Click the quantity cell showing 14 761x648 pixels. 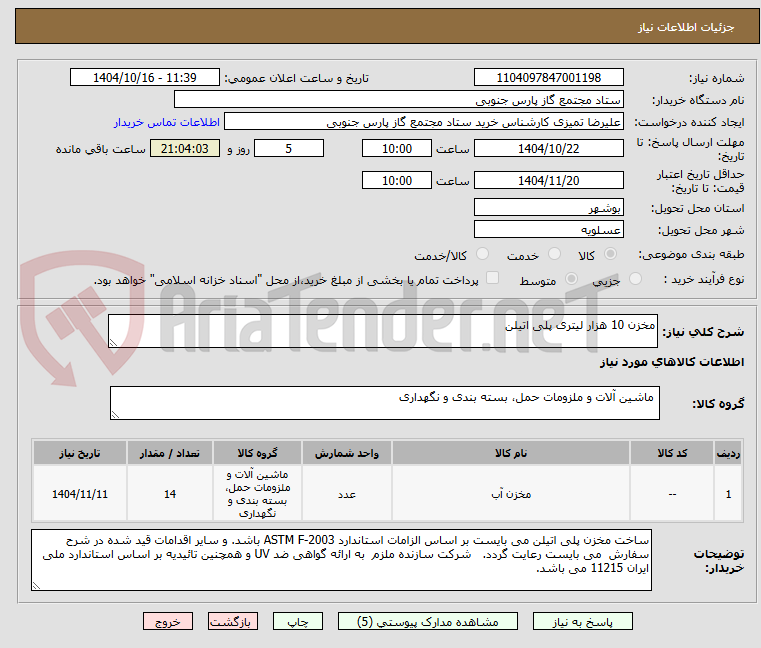click(169, 494)
